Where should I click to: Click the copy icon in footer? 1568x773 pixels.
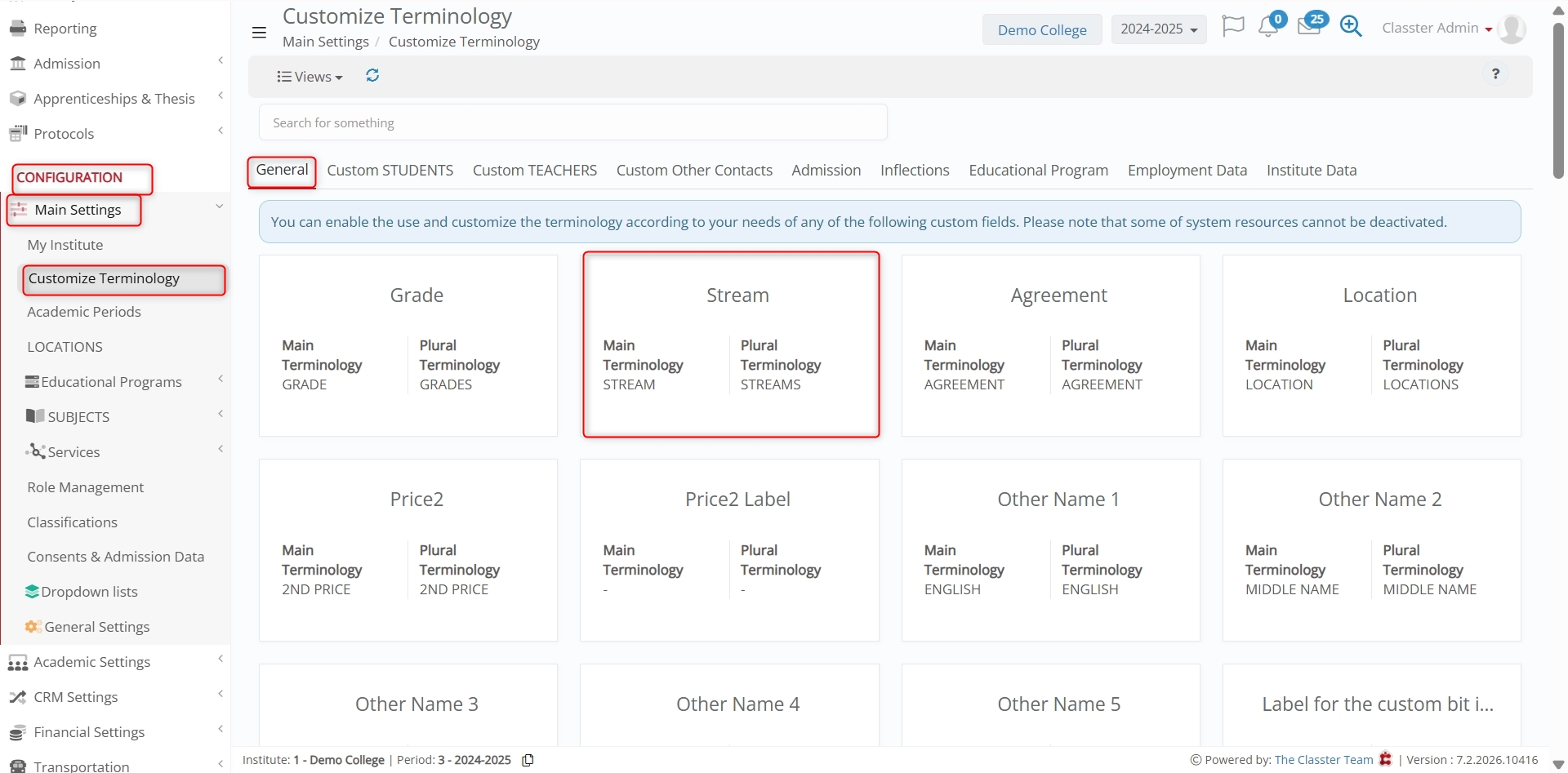(528, 760)
